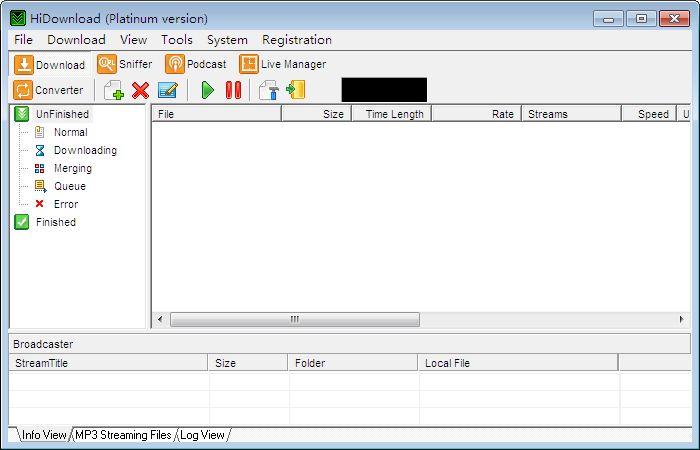Open the URL Sniffer tool
Viewport: 700px width, 450px height.
pos(125,64)
